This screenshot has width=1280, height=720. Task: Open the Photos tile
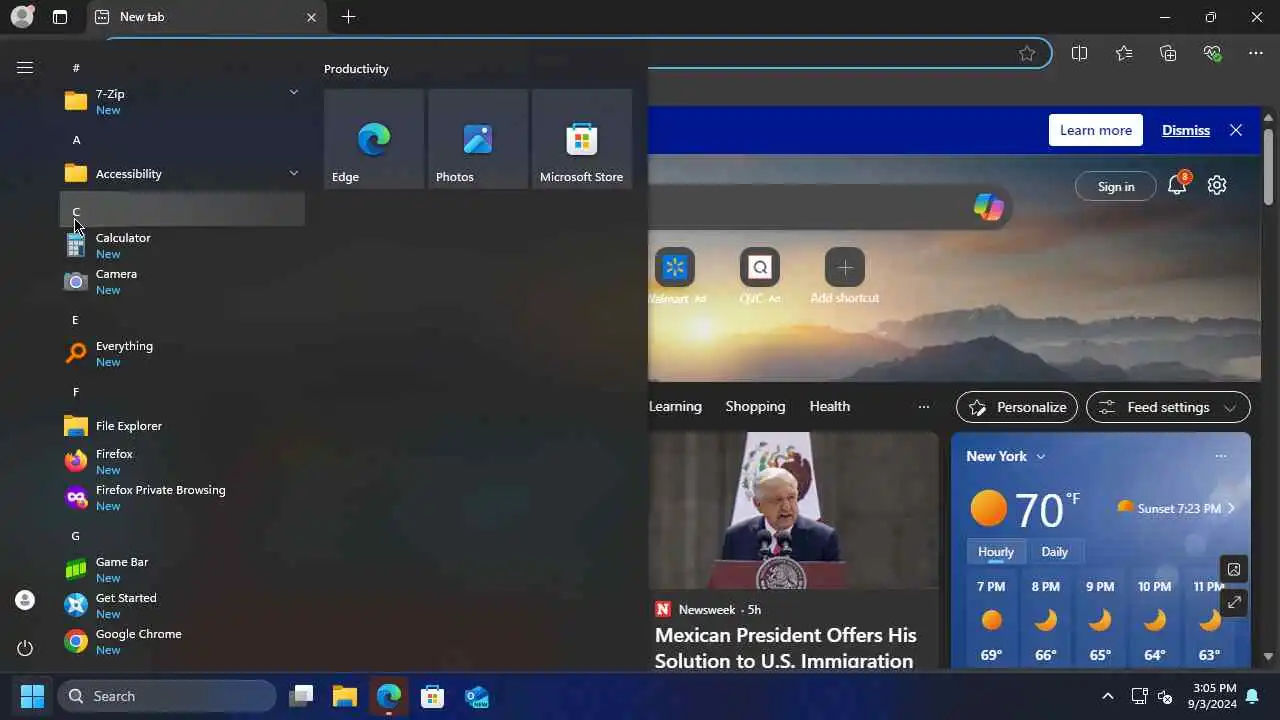pyautogui.click(x=478, y=138)
